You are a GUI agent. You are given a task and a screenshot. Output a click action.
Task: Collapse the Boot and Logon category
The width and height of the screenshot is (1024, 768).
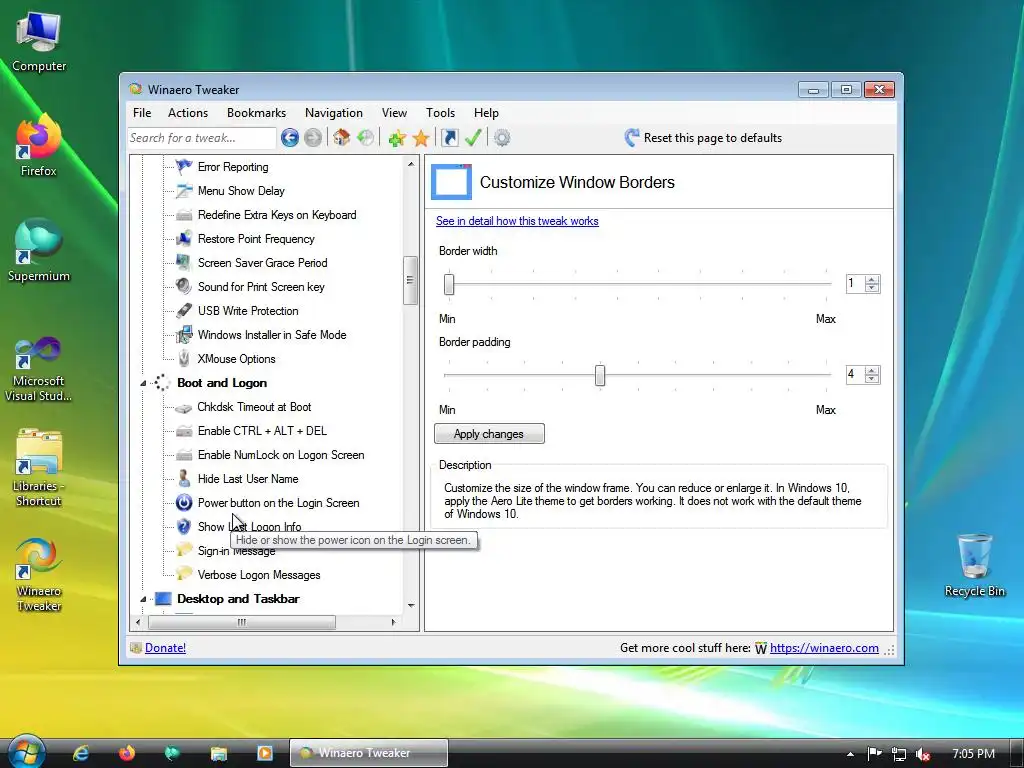tap(143, 383)
